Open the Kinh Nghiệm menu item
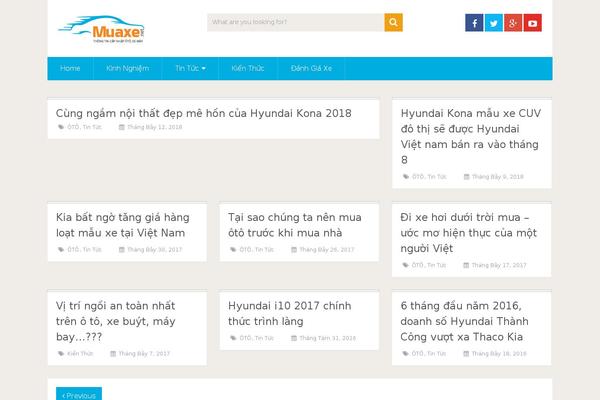 click(x=127, y=68)
